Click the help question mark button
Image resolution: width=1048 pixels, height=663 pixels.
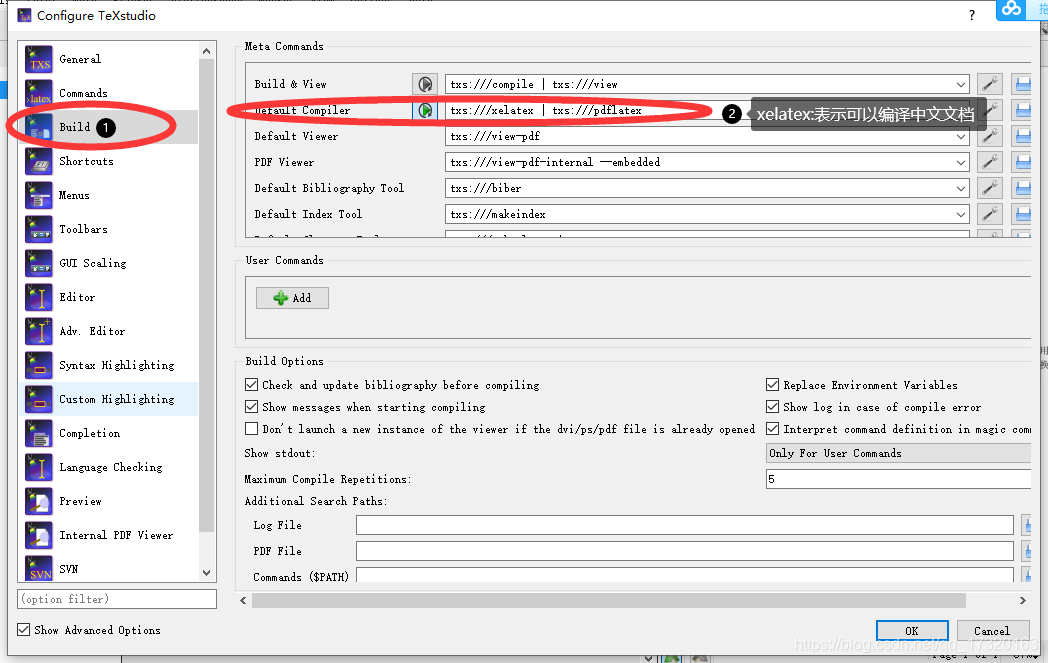(x=972, y=15)
